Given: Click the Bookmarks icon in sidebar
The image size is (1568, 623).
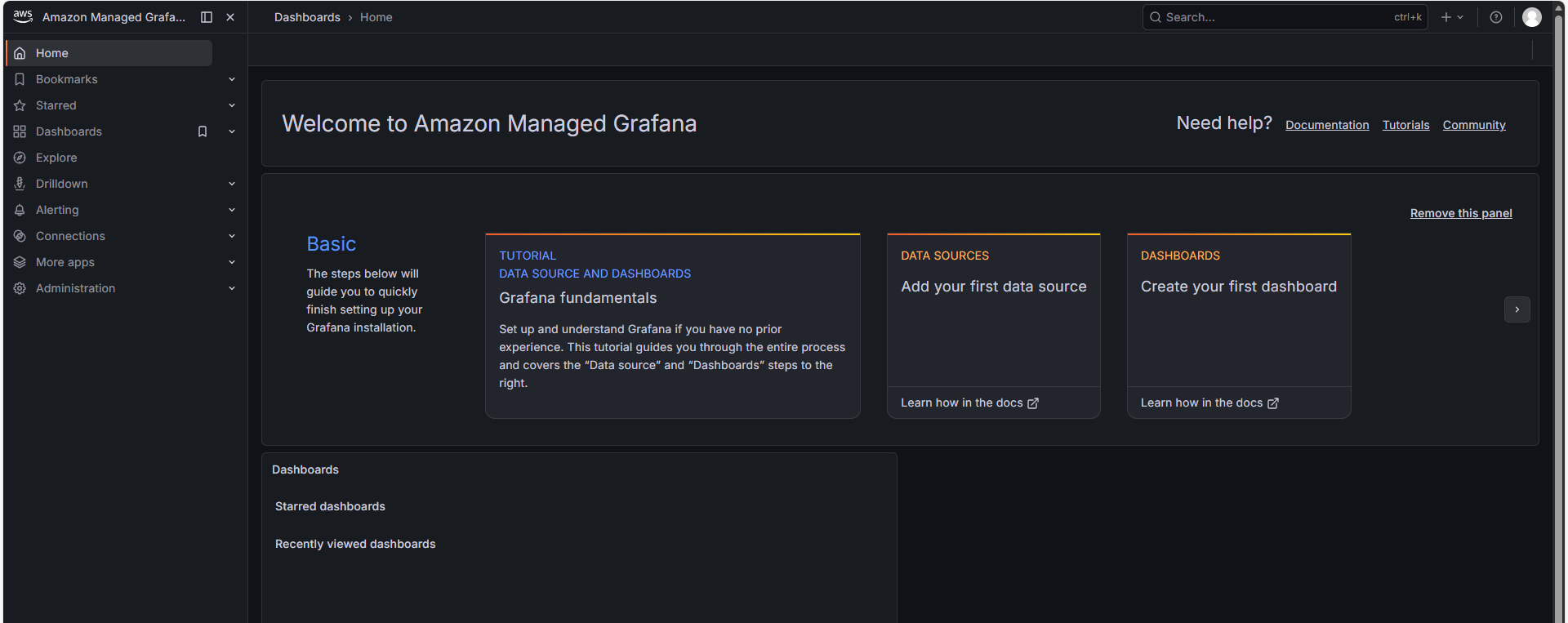Looking at the screenshot, I should coord(20,79).
